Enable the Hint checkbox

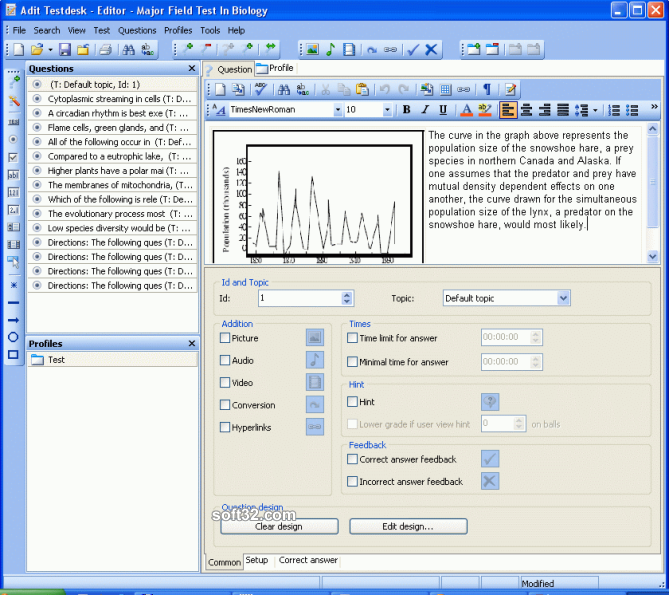click(x=352, y=401)
